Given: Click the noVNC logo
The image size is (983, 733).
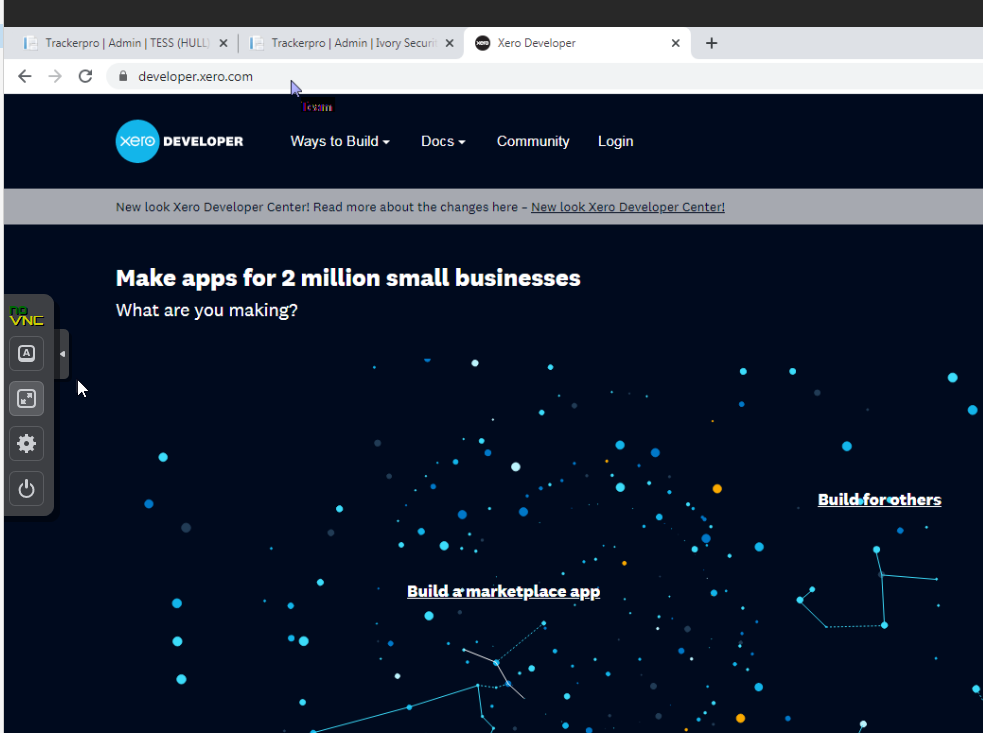Looking at the screenshot, I should click(26, 316).
